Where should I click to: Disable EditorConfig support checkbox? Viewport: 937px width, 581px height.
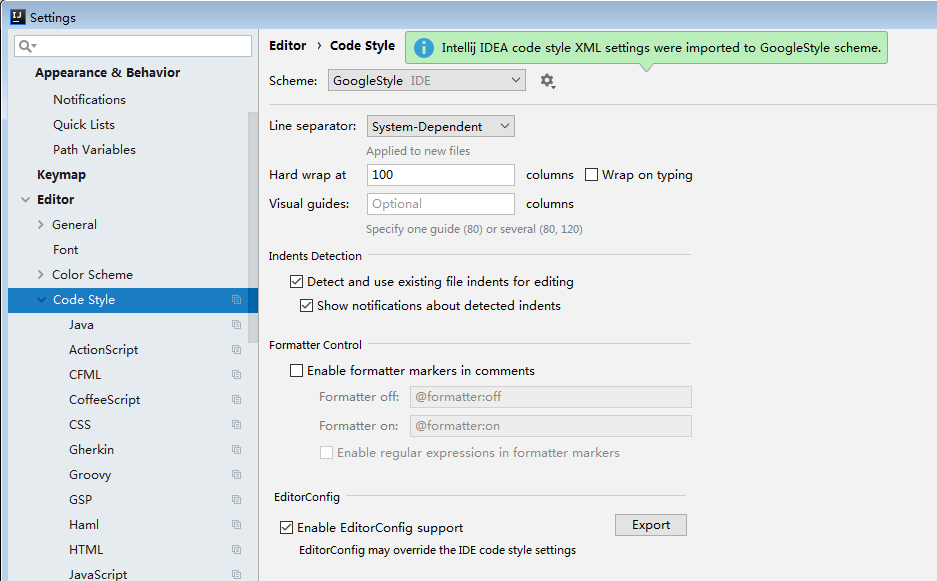pyautogui.click(x=287, y=528)
